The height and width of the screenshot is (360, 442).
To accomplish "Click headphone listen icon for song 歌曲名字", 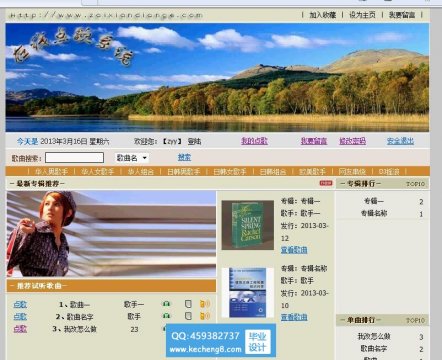I will [166, 315].
